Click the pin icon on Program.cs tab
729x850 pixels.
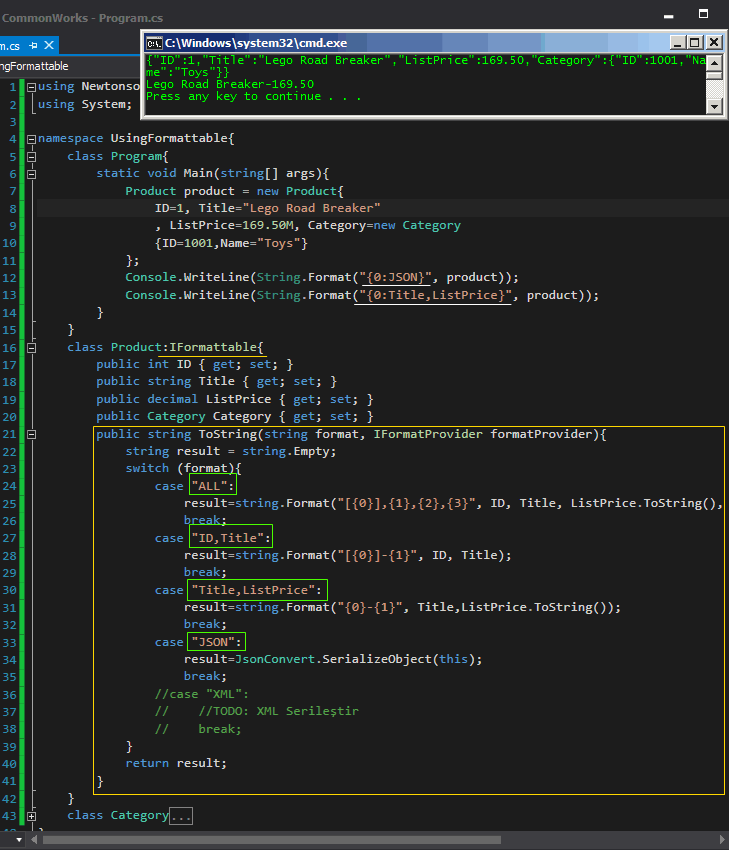coord(33,45)
